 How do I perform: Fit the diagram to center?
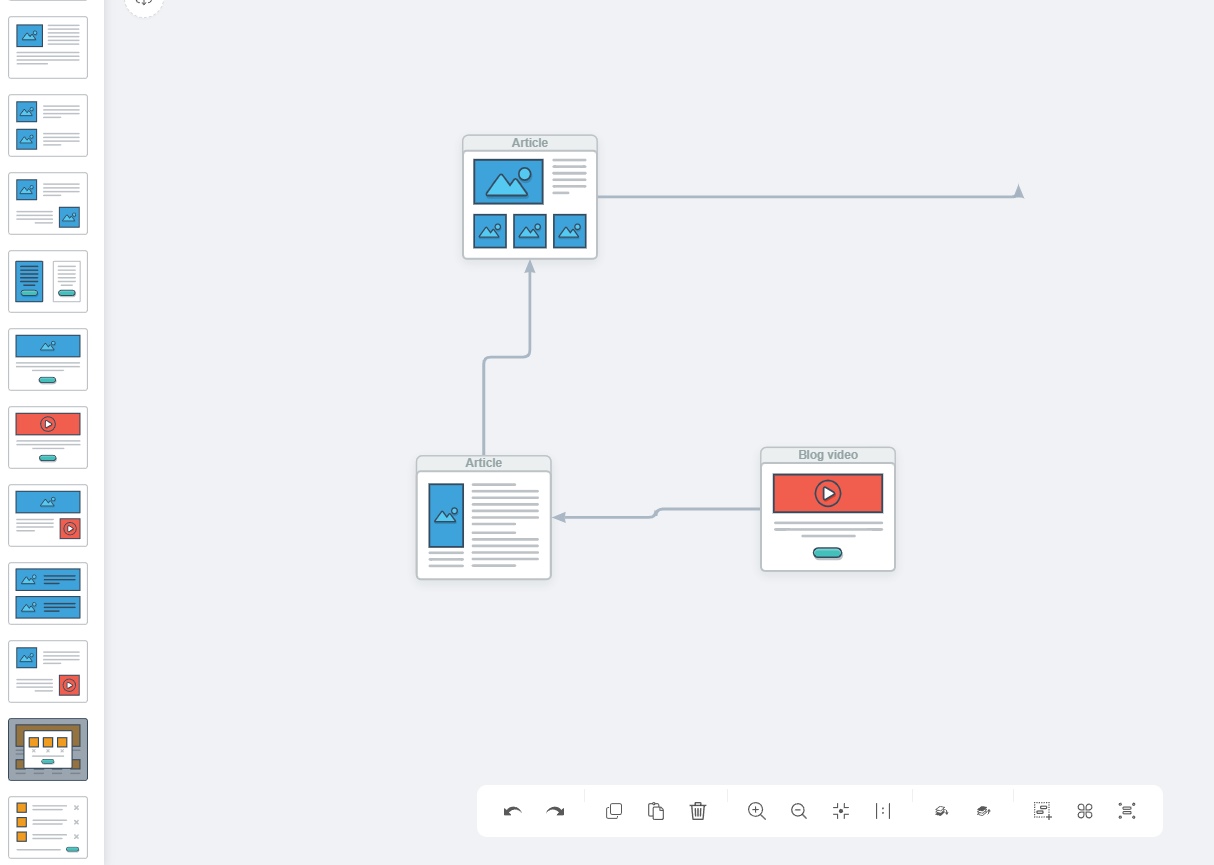pos(841,811)
